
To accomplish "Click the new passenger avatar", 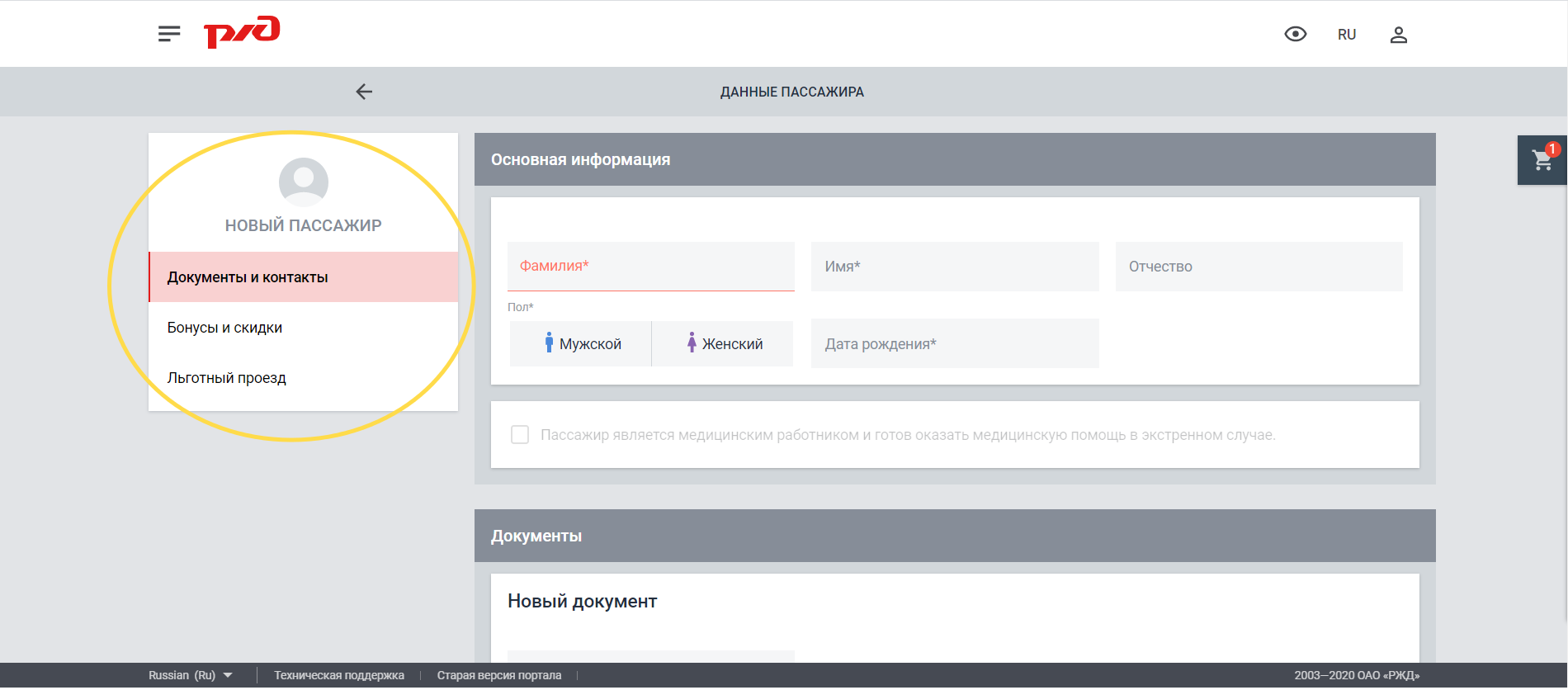I will [x=304, y=182].
